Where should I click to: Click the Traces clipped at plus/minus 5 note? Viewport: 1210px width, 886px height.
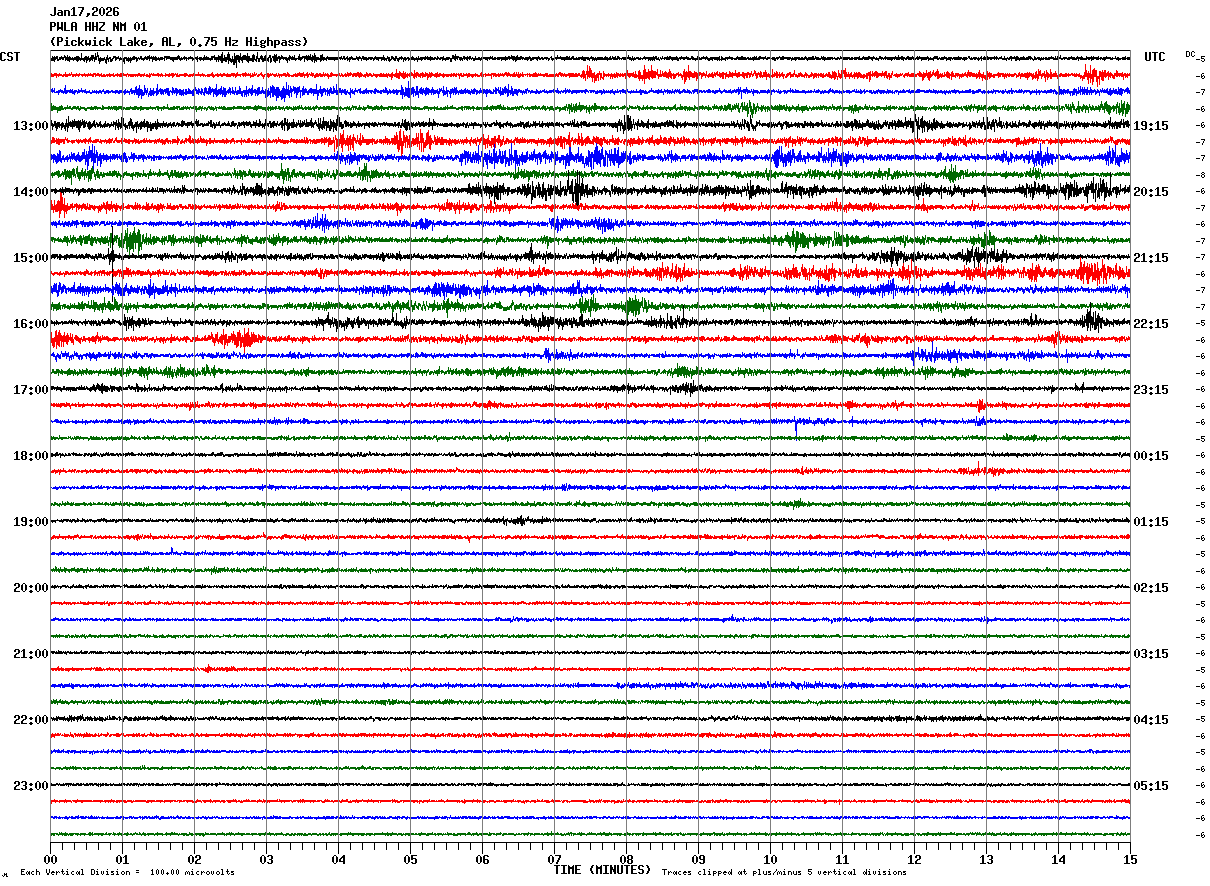tap(784, 872)
